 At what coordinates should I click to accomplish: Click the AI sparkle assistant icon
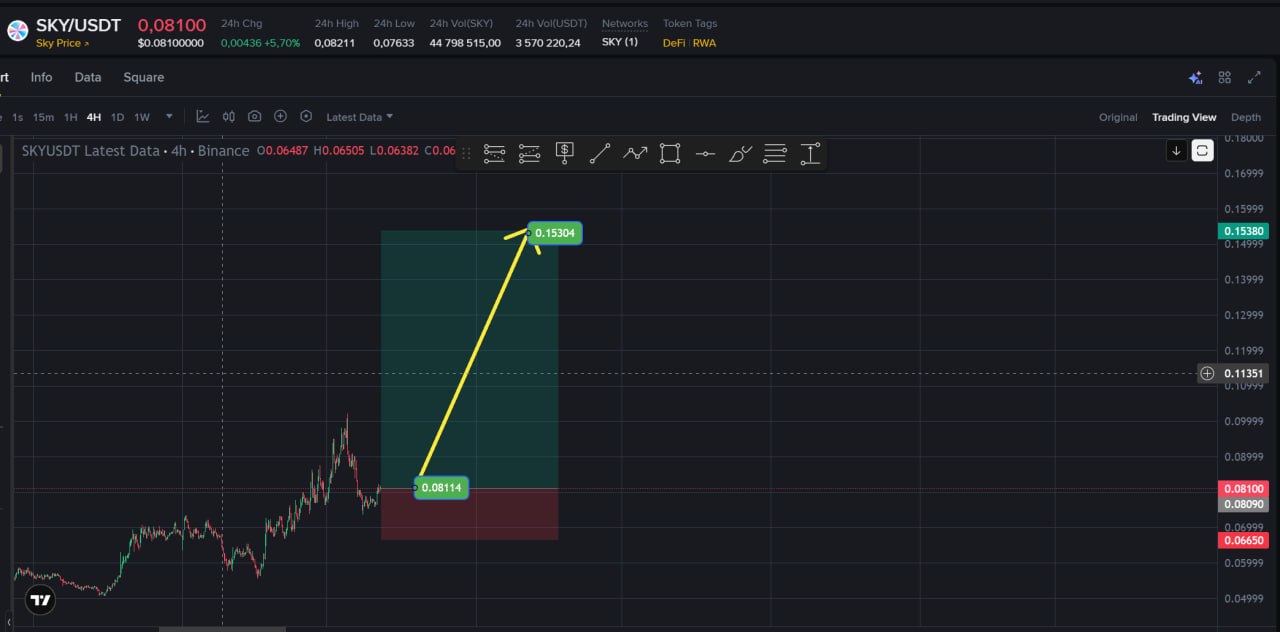point(1195,77)
